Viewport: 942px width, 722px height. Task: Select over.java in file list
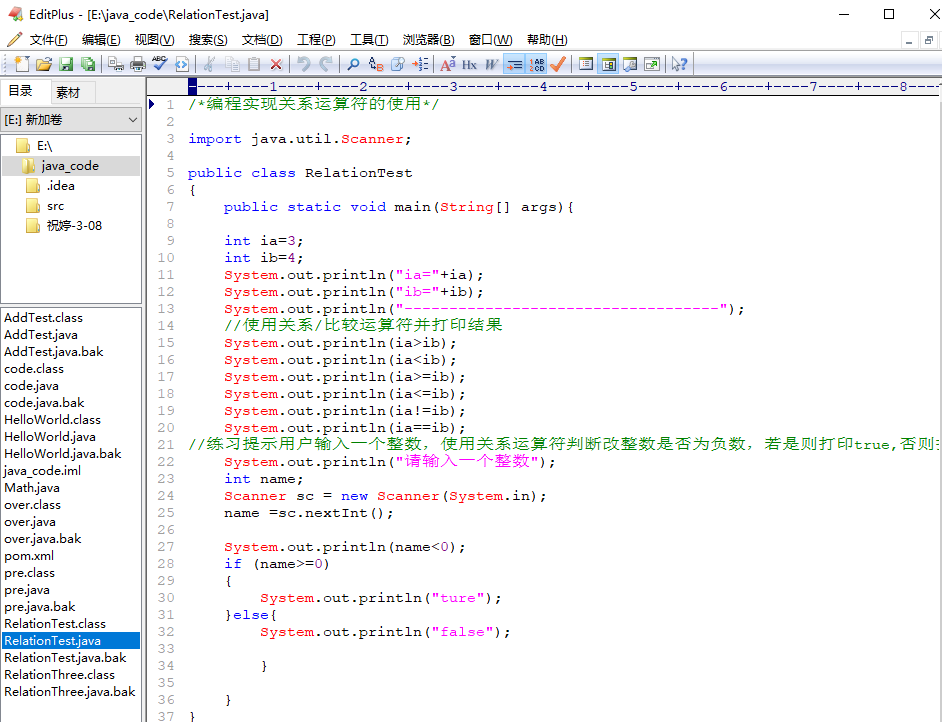coord(30,522)
